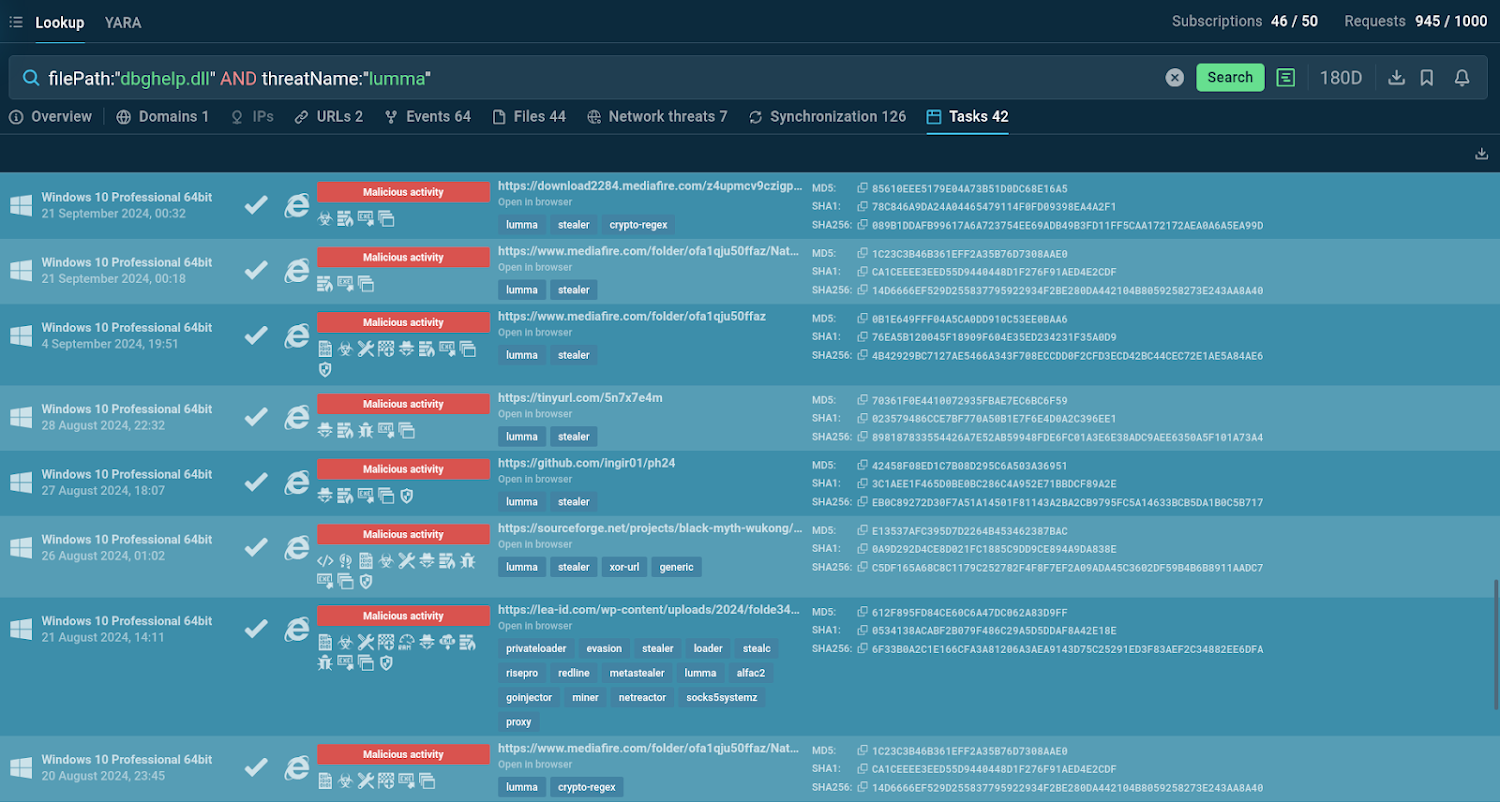Click the netreactor tag
Image resolution: width=1500 pixels, height=802 pixels.
tap(642, 697)
